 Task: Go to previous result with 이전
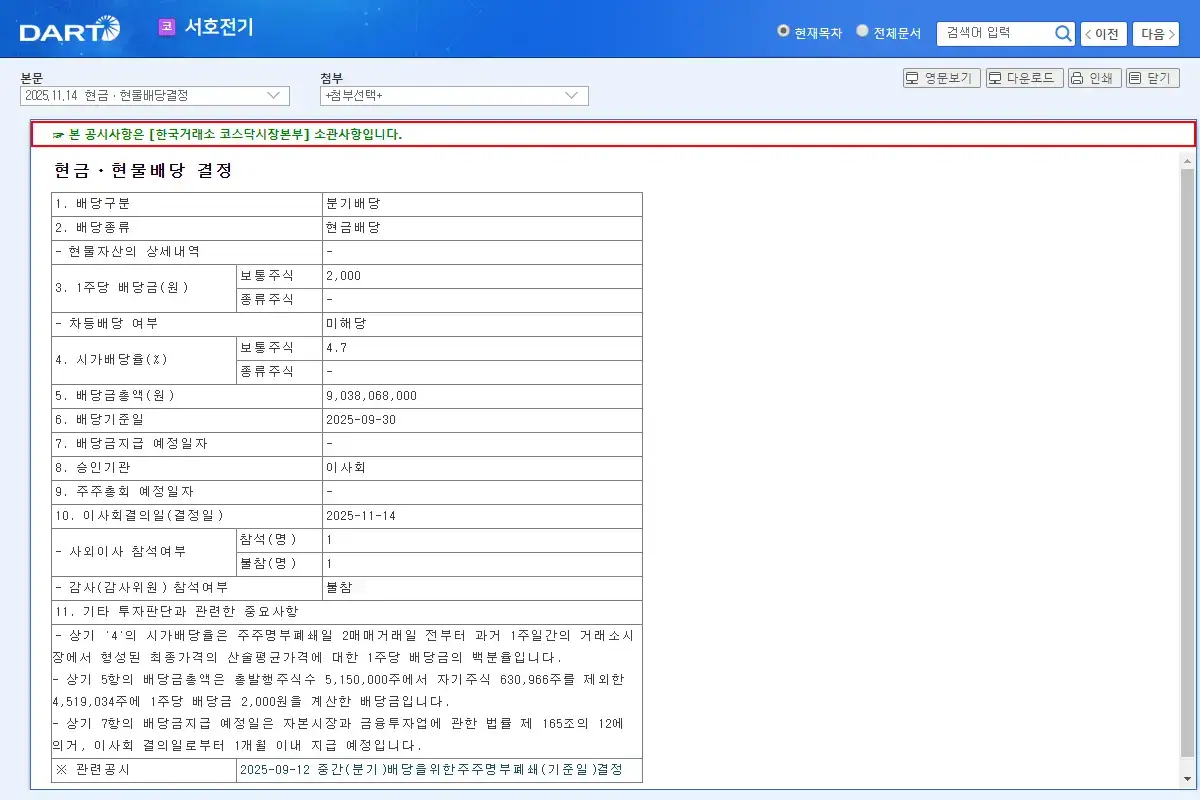coord(1104,34)
